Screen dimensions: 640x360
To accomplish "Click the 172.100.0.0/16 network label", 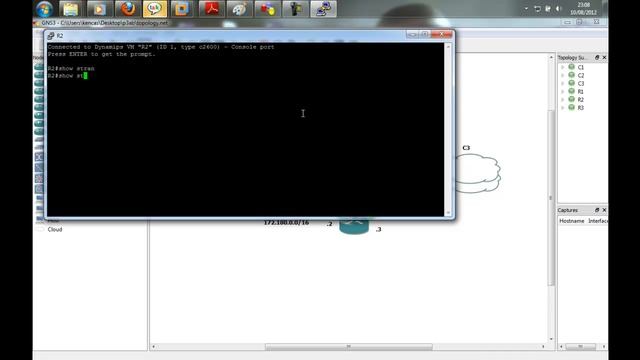I will point(286,223).
